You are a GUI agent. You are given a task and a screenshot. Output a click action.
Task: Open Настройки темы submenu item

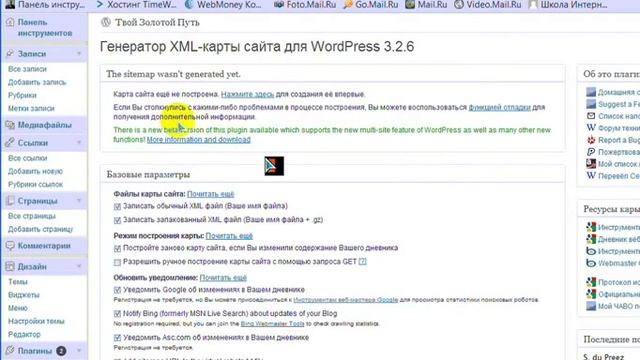click(x=36, y=321)
